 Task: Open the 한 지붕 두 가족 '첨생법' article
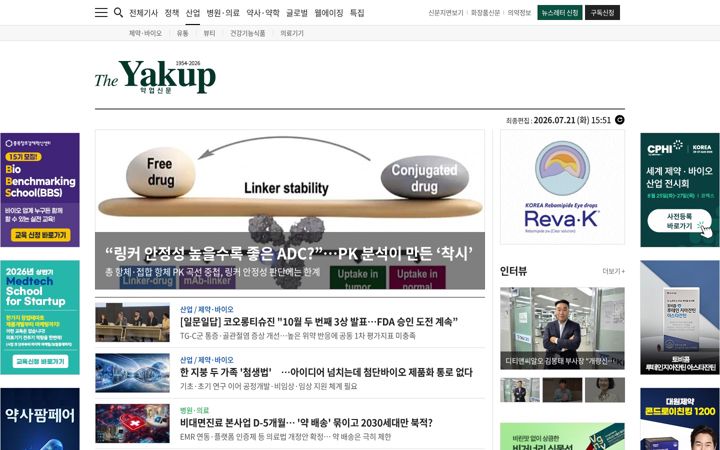pos(326,372)
